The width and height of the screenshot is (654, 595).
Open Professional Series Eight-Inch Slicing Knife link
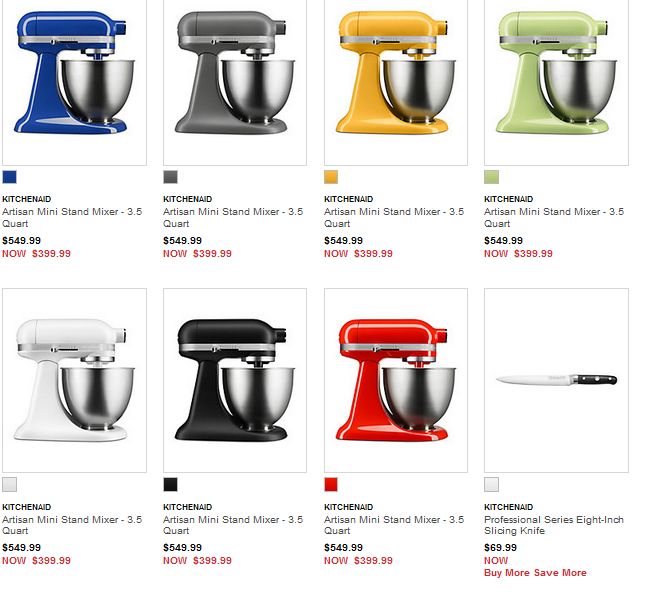click(554, 525)
